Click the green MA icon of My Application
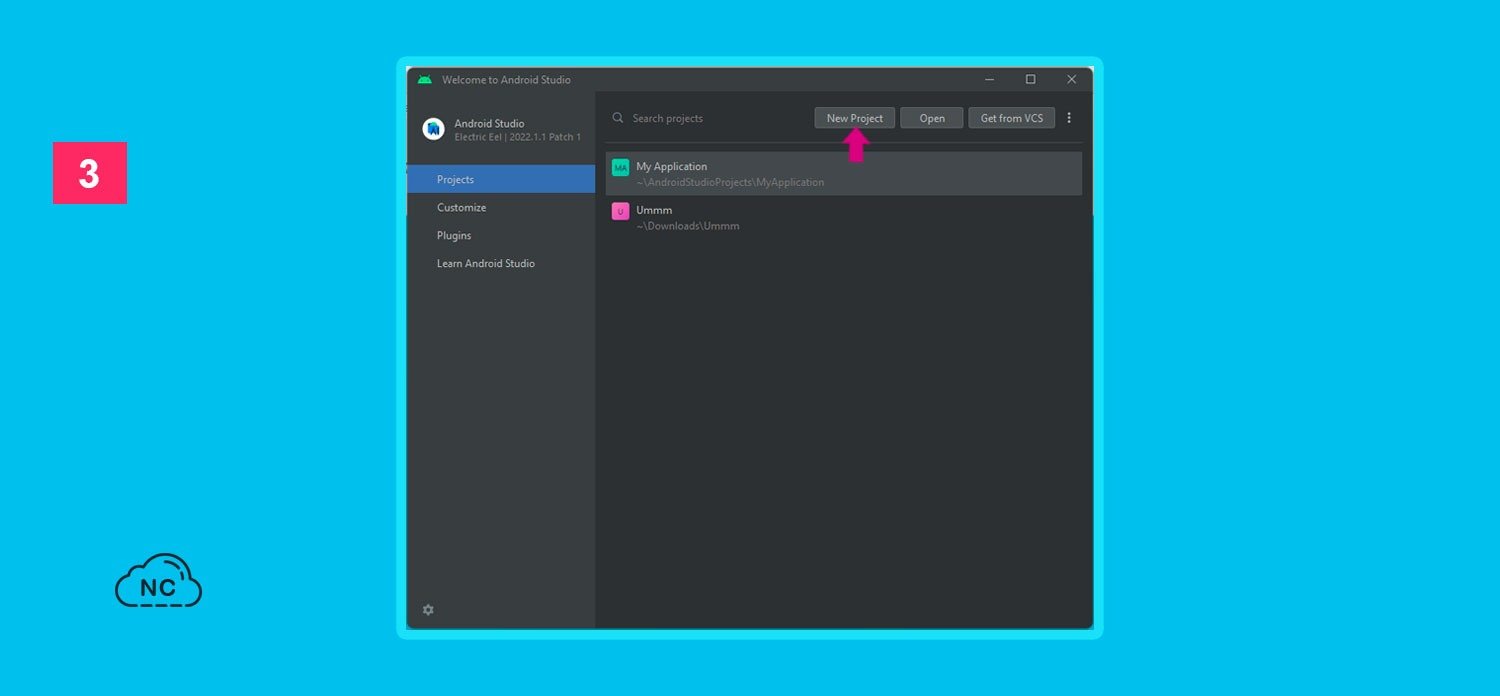The image size is (1500, 696). [x=621, y=167]
